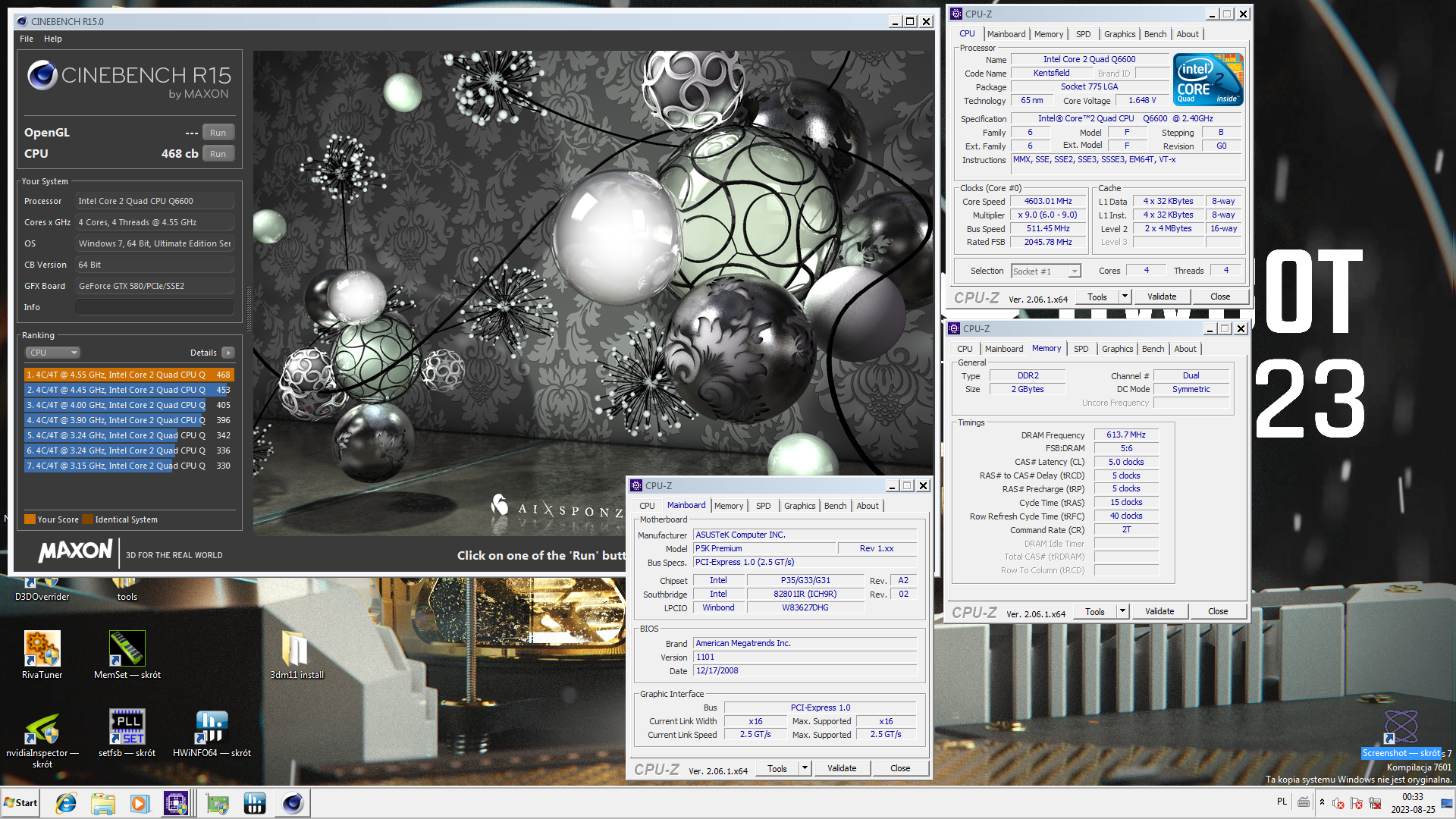Image resolution: width=1456 pixels, height=819 pixels.
Task: Open Tools dropdown arrow in CPU-Z Mainboard window
Action: [805, 768]
